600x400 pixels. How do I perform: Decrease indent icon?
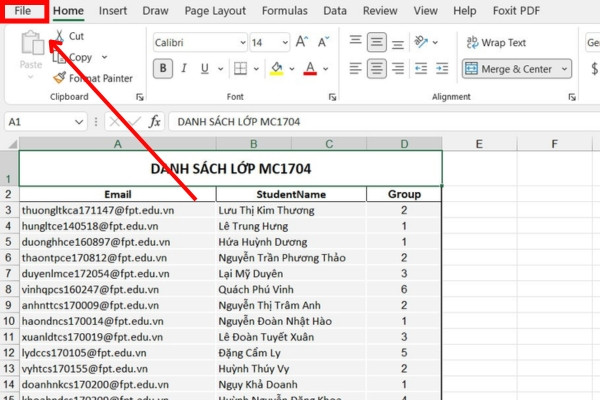click(421, 69)
